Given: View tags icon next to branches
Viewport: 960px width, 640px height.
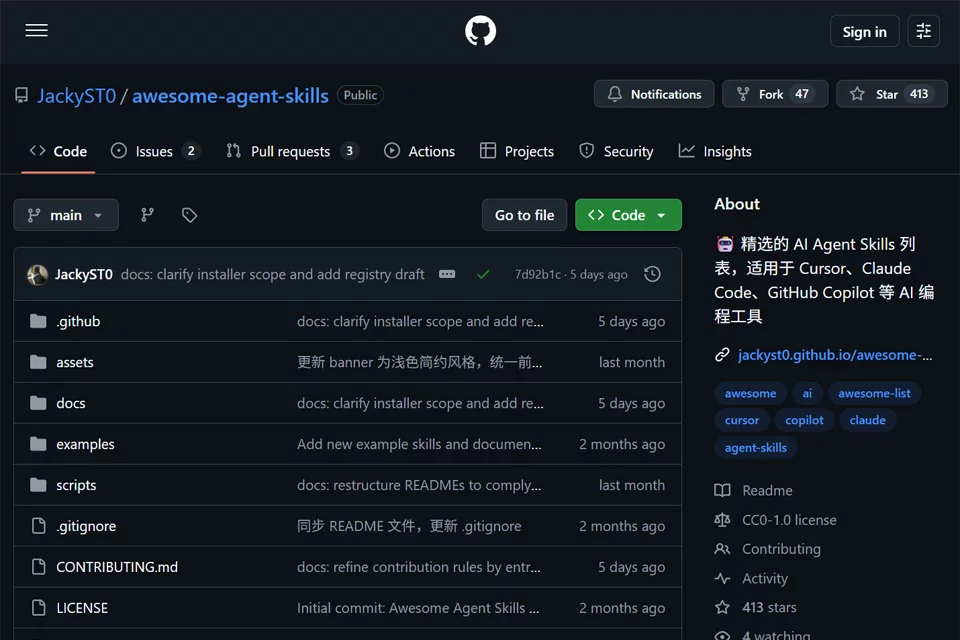Looking at the screenshot, I should 189,215.
